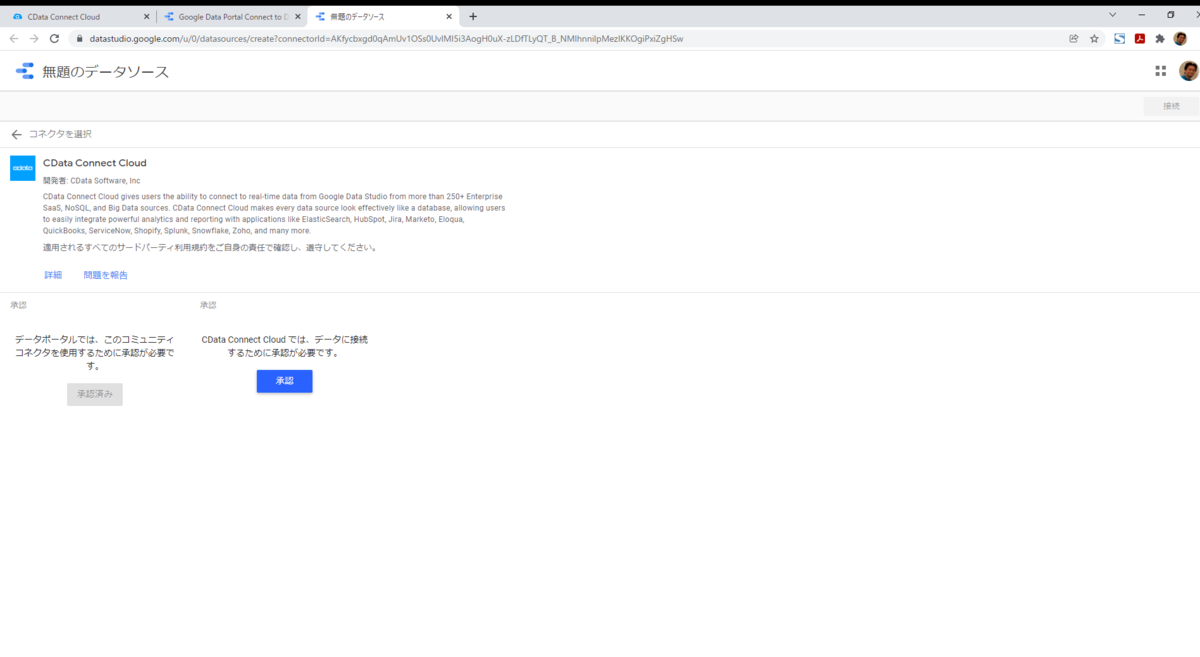This screenshot has width=1200, height=657.
Task: Open the tab search chevron
Action: [1112, 16]
